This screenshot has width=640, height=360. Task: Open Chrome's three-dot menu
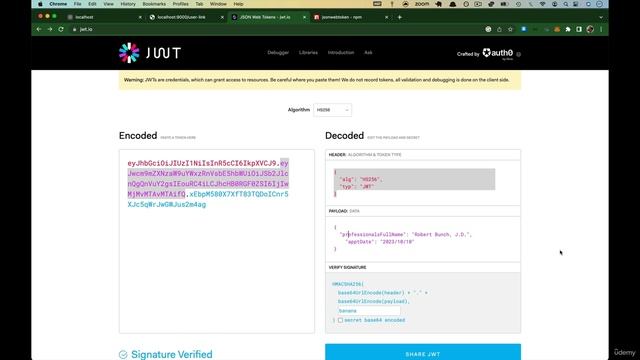(601, 29)
